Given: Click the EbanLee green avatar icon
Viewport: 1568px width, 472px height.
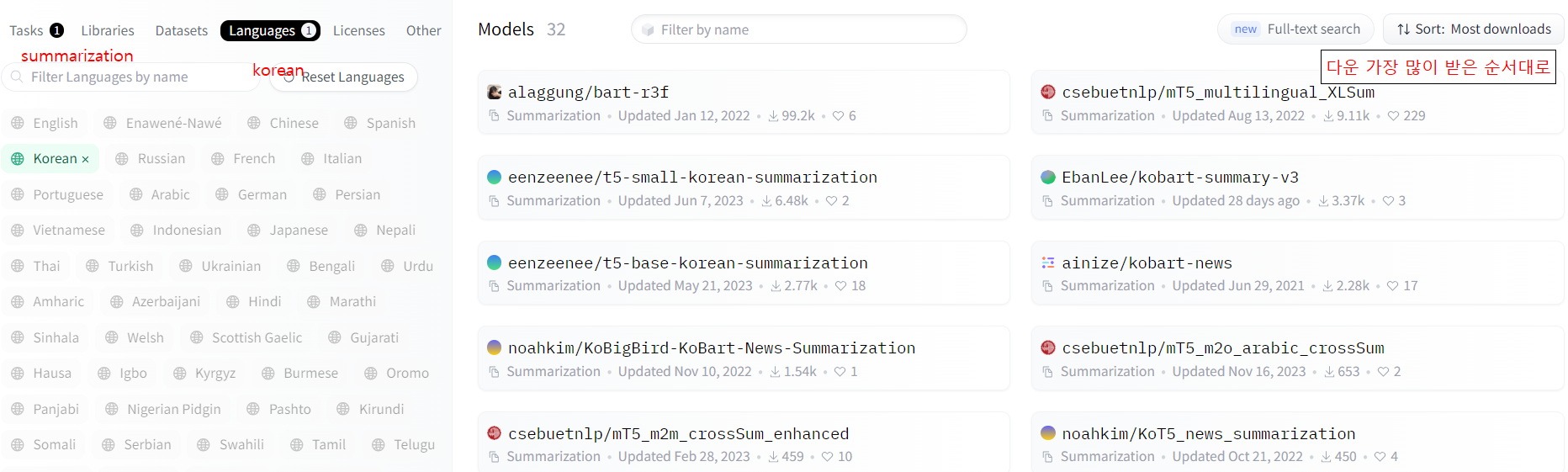Looking at the screenshot, I should pos(1048,177).
